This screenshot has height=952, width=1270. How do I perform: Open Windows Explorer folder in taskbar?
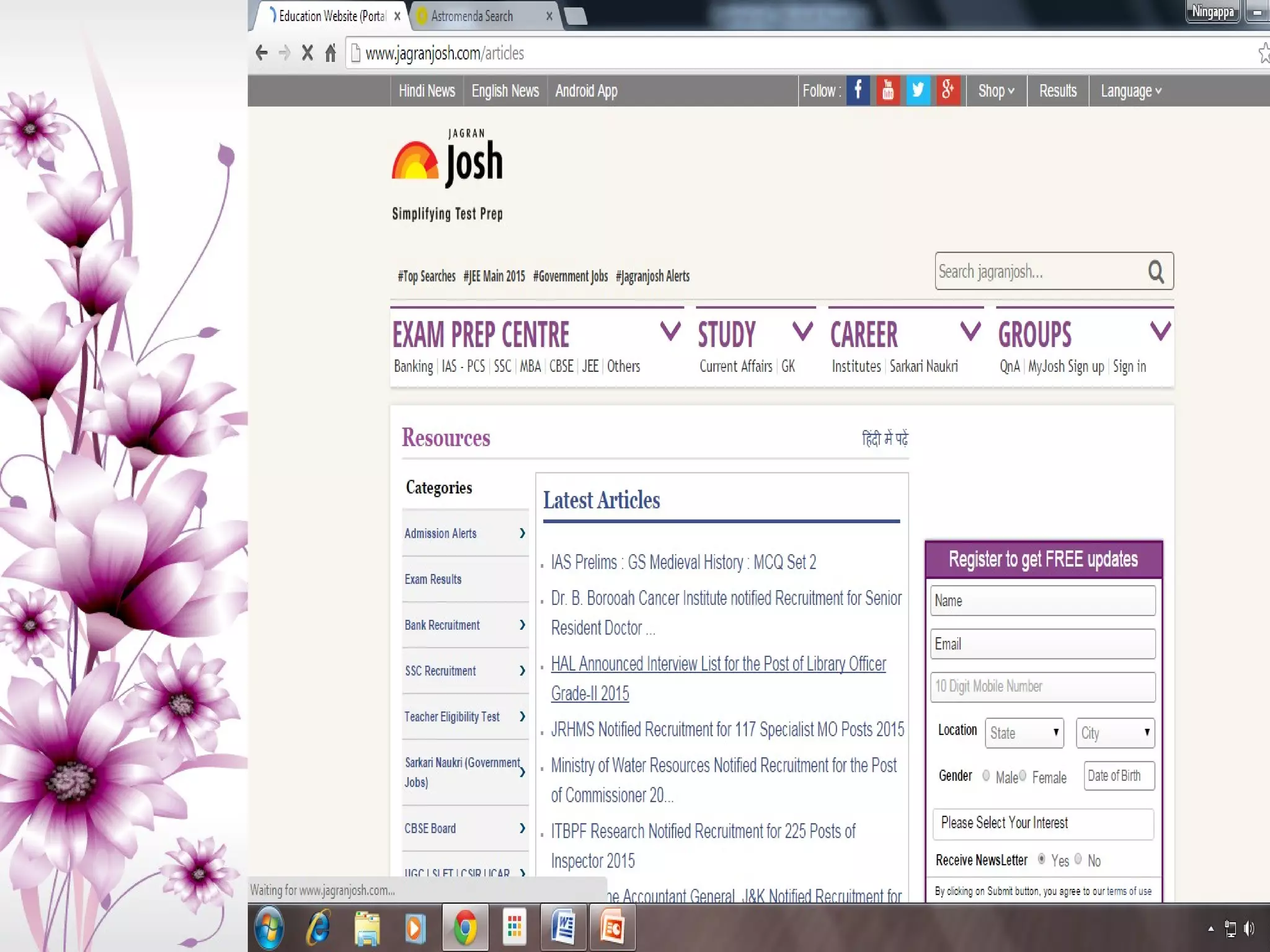367,928
